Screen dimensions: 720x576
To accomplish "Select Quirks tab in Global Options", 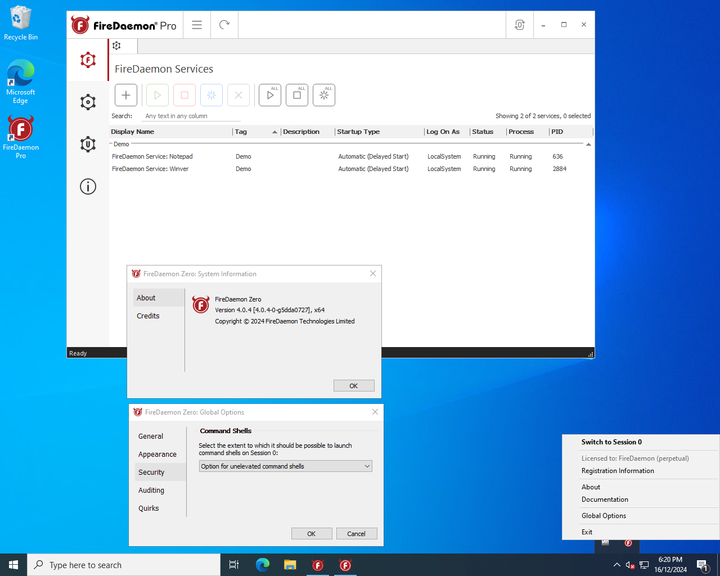I will coord(160,508).
